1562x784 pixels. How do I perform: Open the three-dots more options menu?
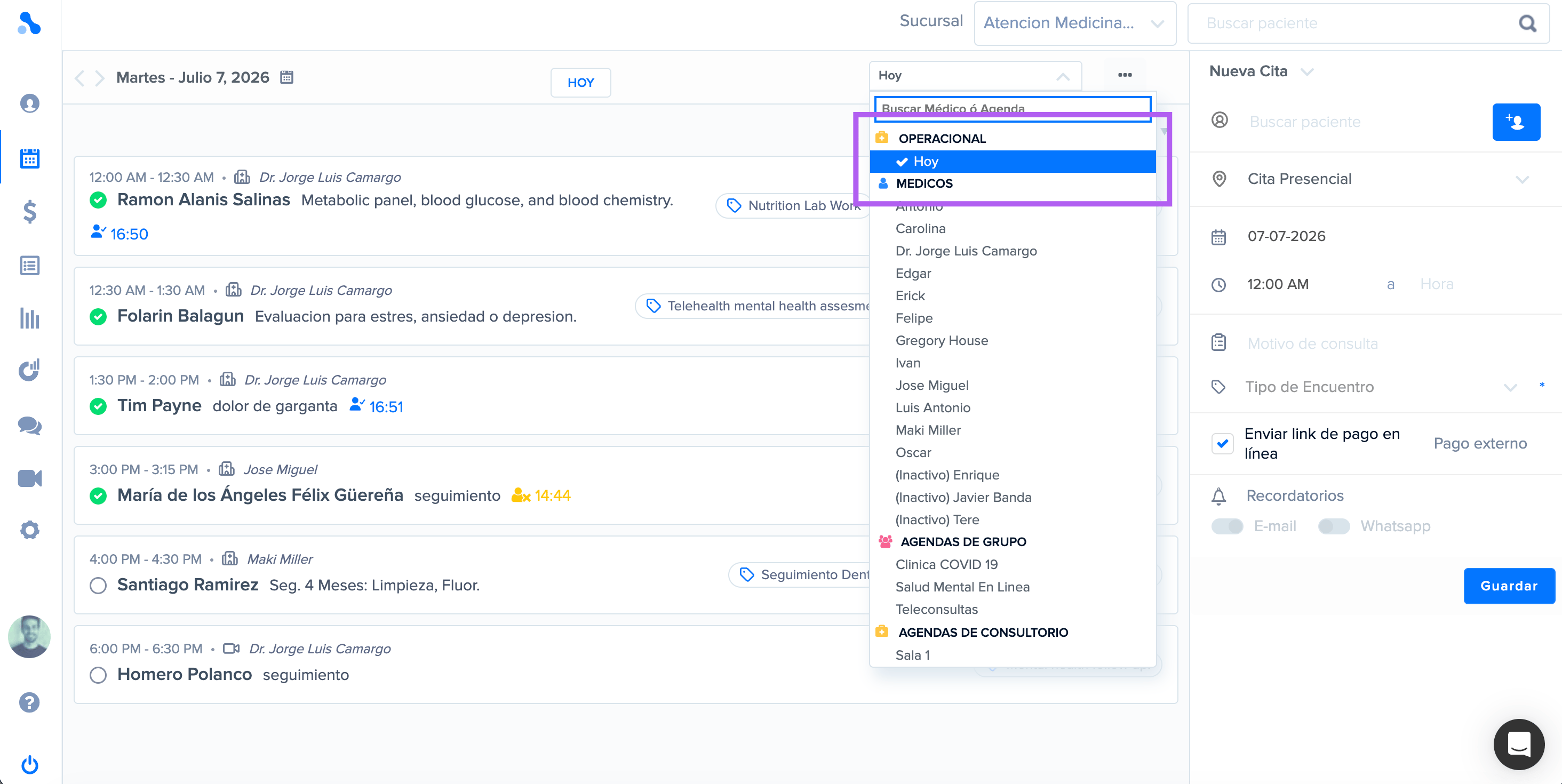[x=1125, y=75]
